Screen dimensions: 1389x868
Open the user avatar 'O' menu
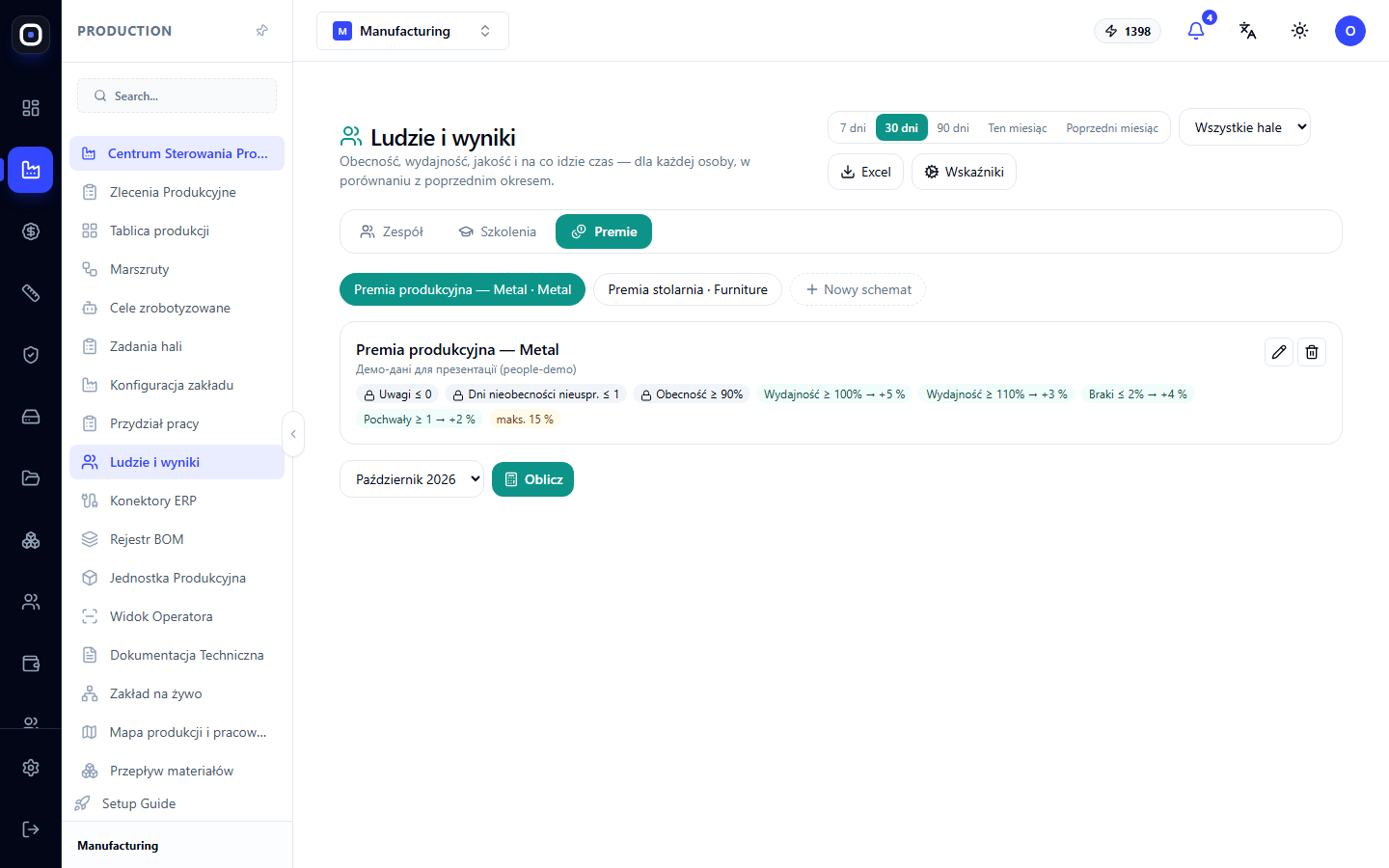1350,31
